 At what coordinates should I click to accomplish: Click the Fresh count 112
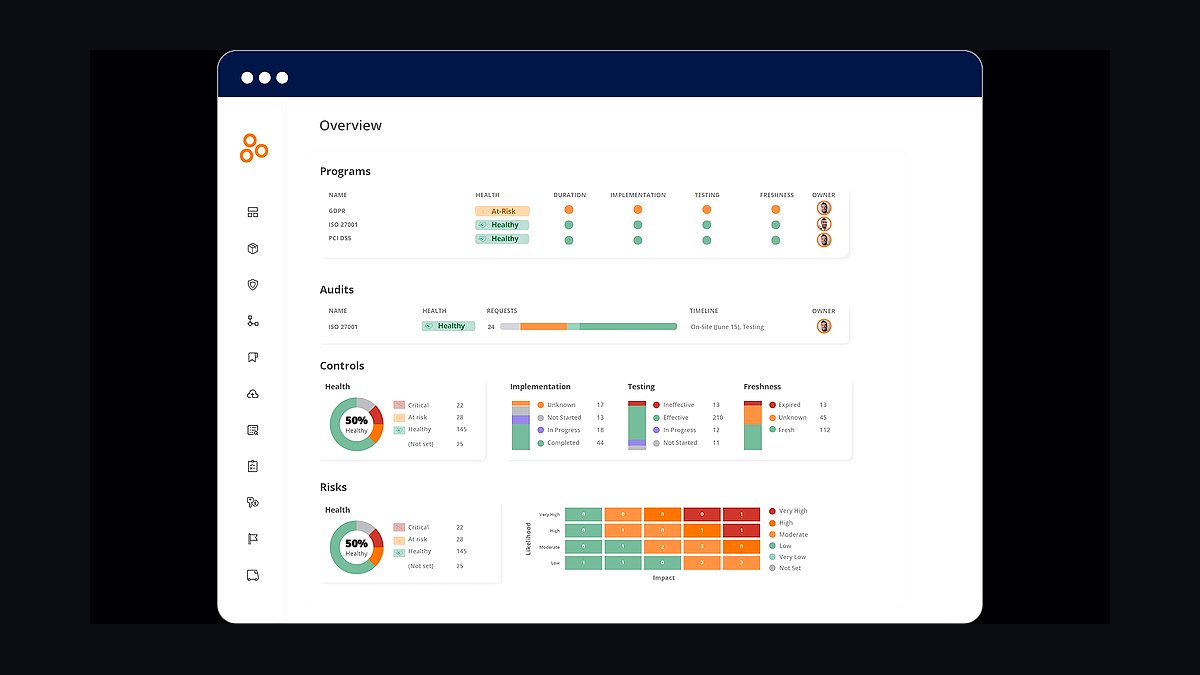824,430
